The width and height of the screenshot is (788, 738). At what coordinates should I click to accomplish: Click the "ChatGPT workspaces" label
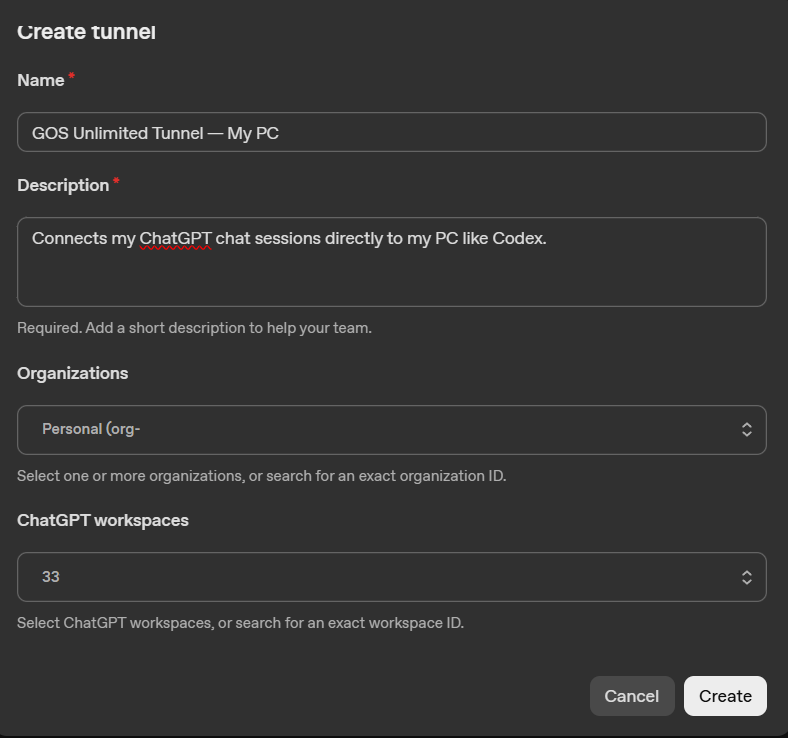click(103, 520)
